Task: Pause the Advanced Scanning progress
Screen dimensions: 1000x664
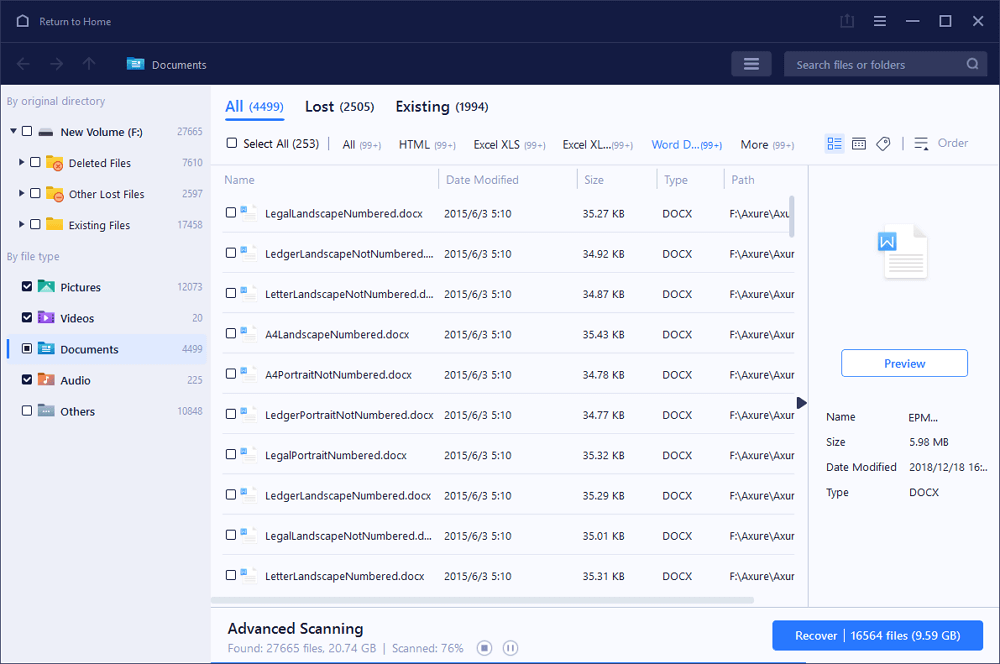Action: [x=510, y=648]
